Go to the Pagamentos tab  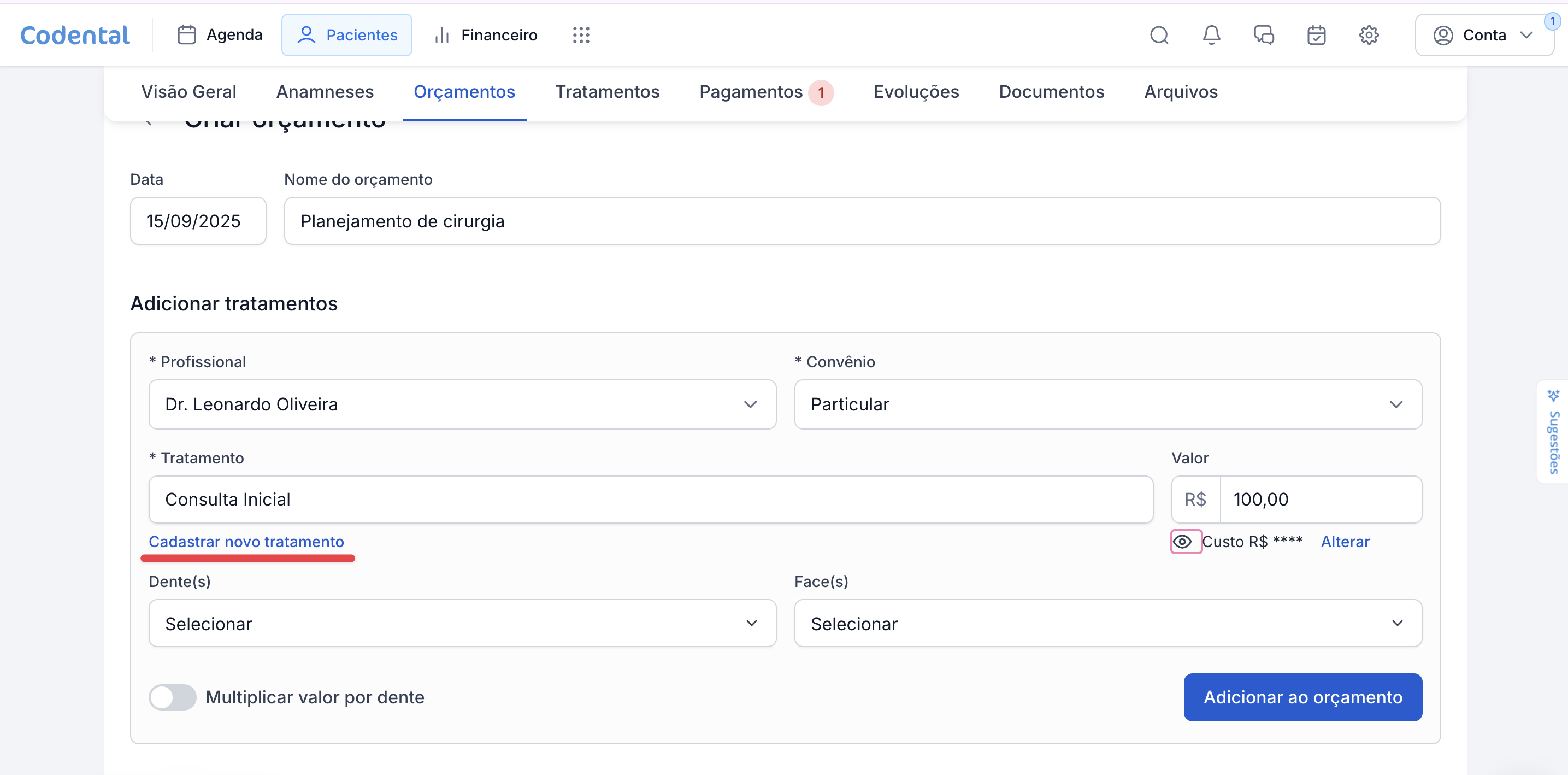[751, 92]
